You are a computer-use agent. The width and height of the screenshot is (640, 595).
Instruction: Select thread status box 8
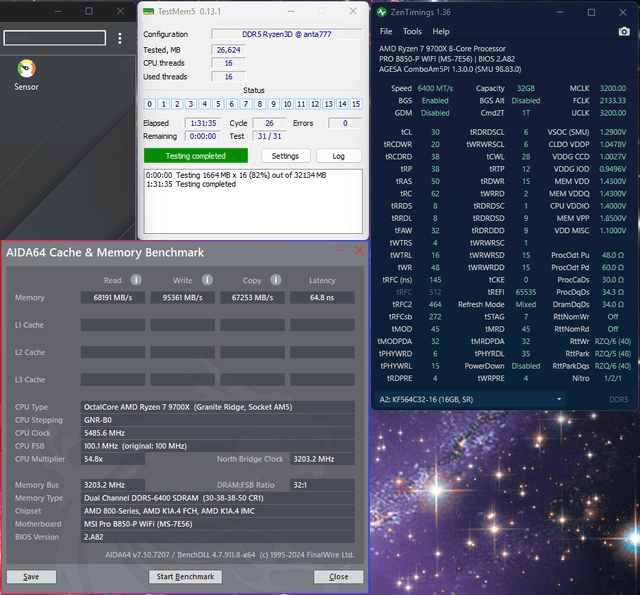259,104
